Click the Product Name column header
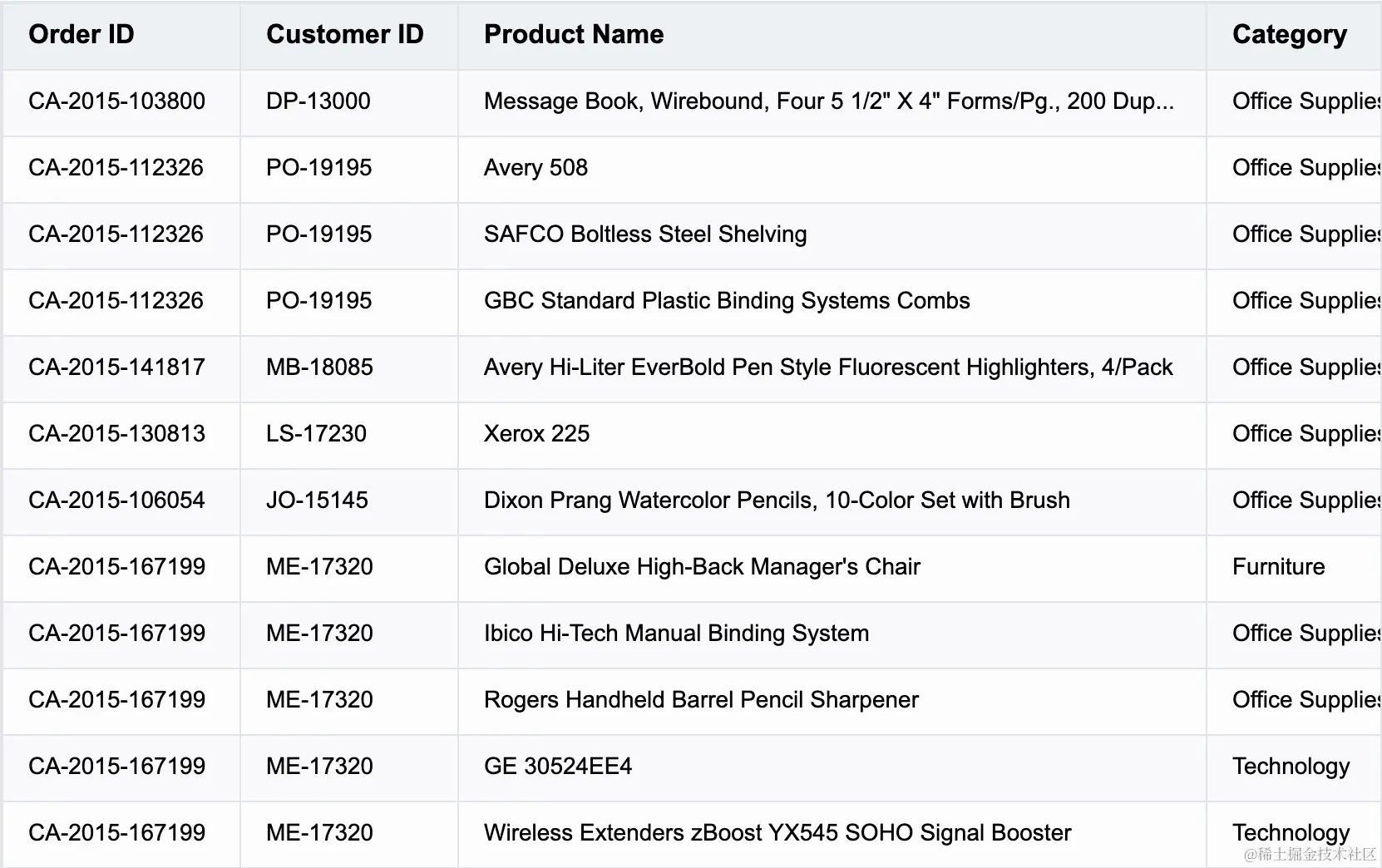The height and width of the screenshot is (868, 1382). coord(832,36)
